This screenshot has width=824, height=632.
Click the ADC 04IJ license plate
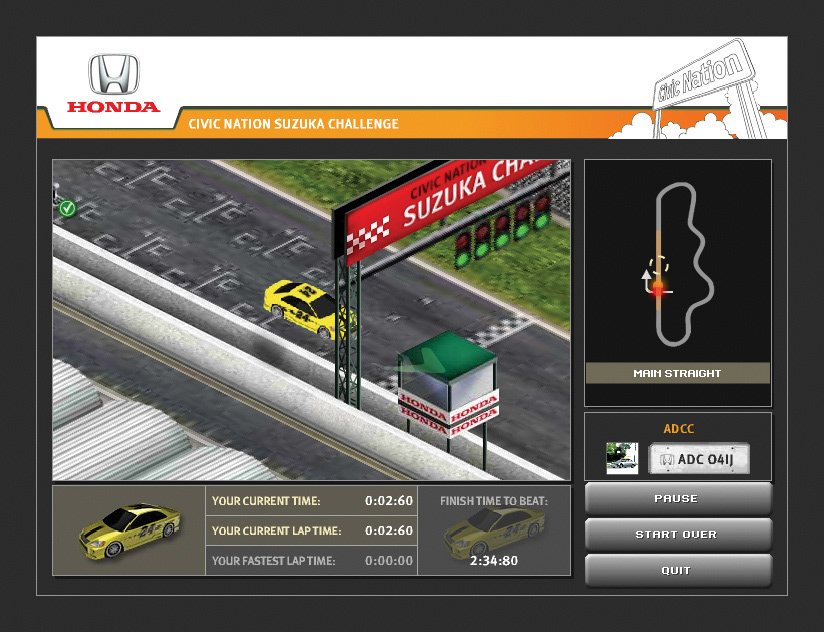699,459
